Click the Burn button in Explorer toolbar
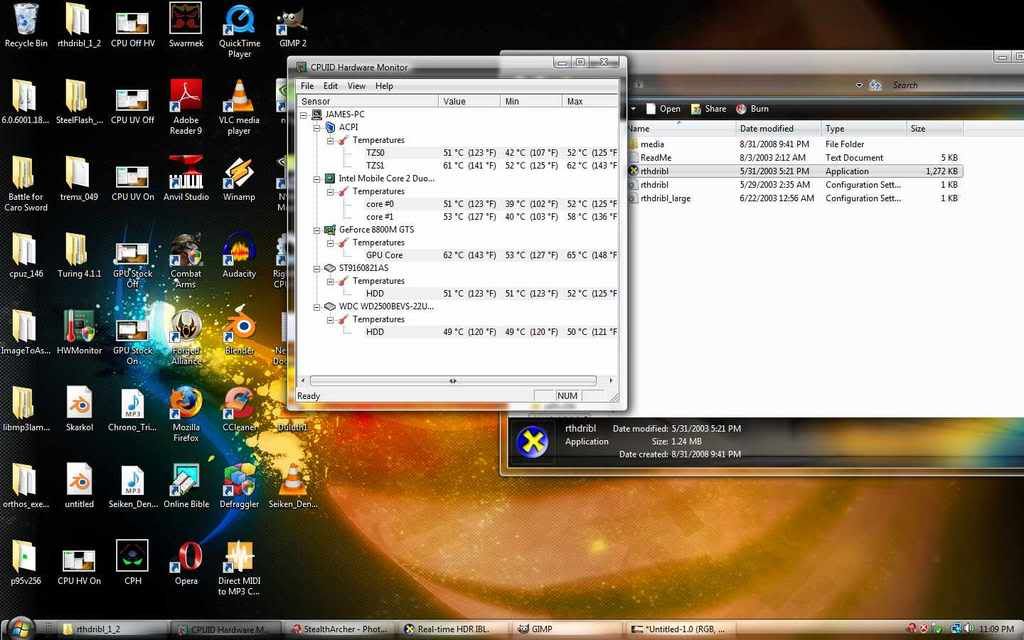 point(752,109)
